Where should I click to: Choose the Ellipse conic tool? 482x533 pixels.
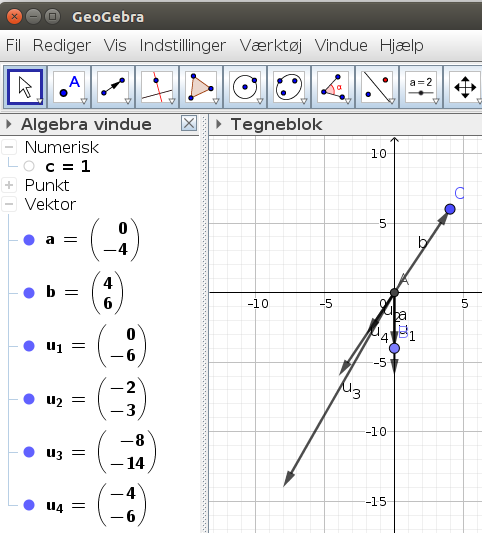(x=289, y=87)
